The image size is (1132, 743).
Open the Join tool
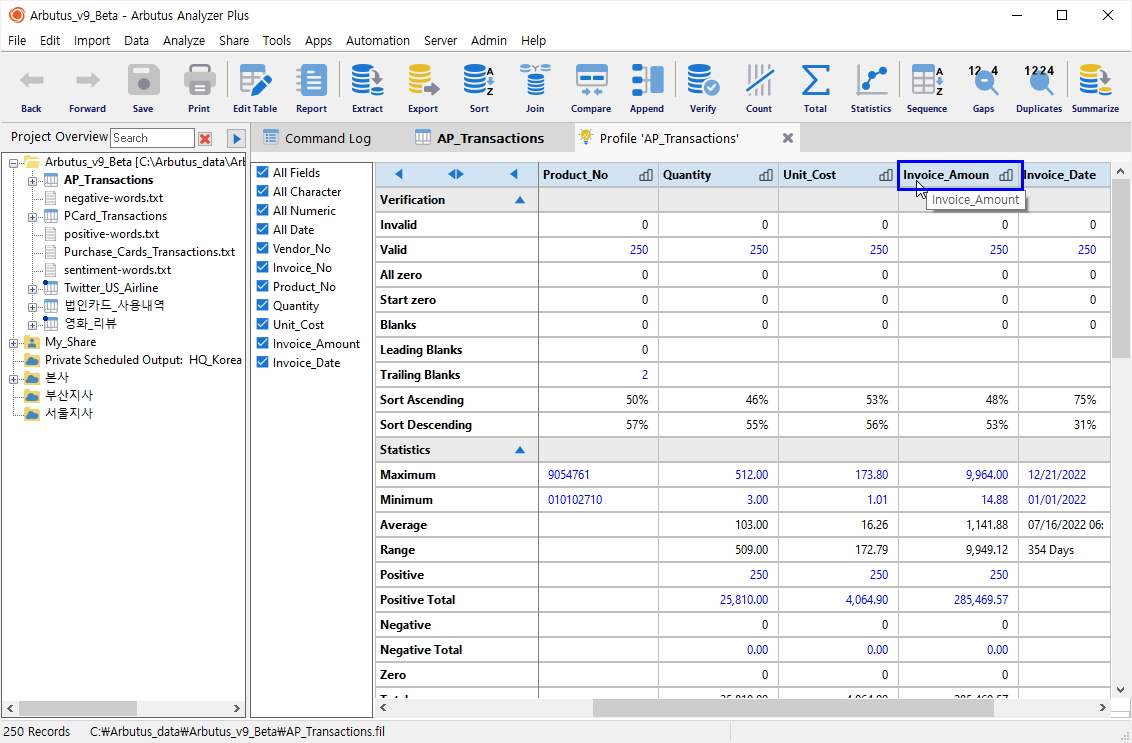[x=535, y=80]
